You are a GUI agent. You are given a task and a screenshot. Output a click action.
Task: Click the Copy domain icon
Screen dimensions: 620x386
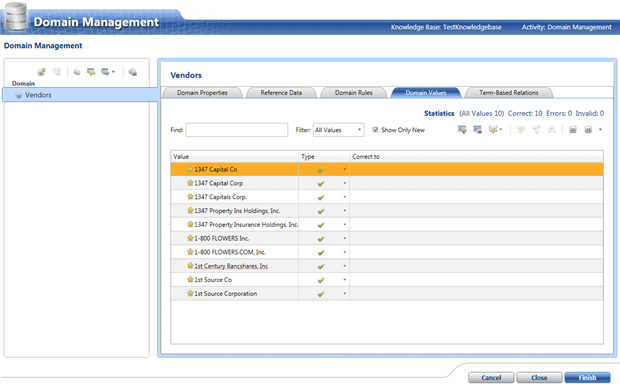[x=77, y=72]
